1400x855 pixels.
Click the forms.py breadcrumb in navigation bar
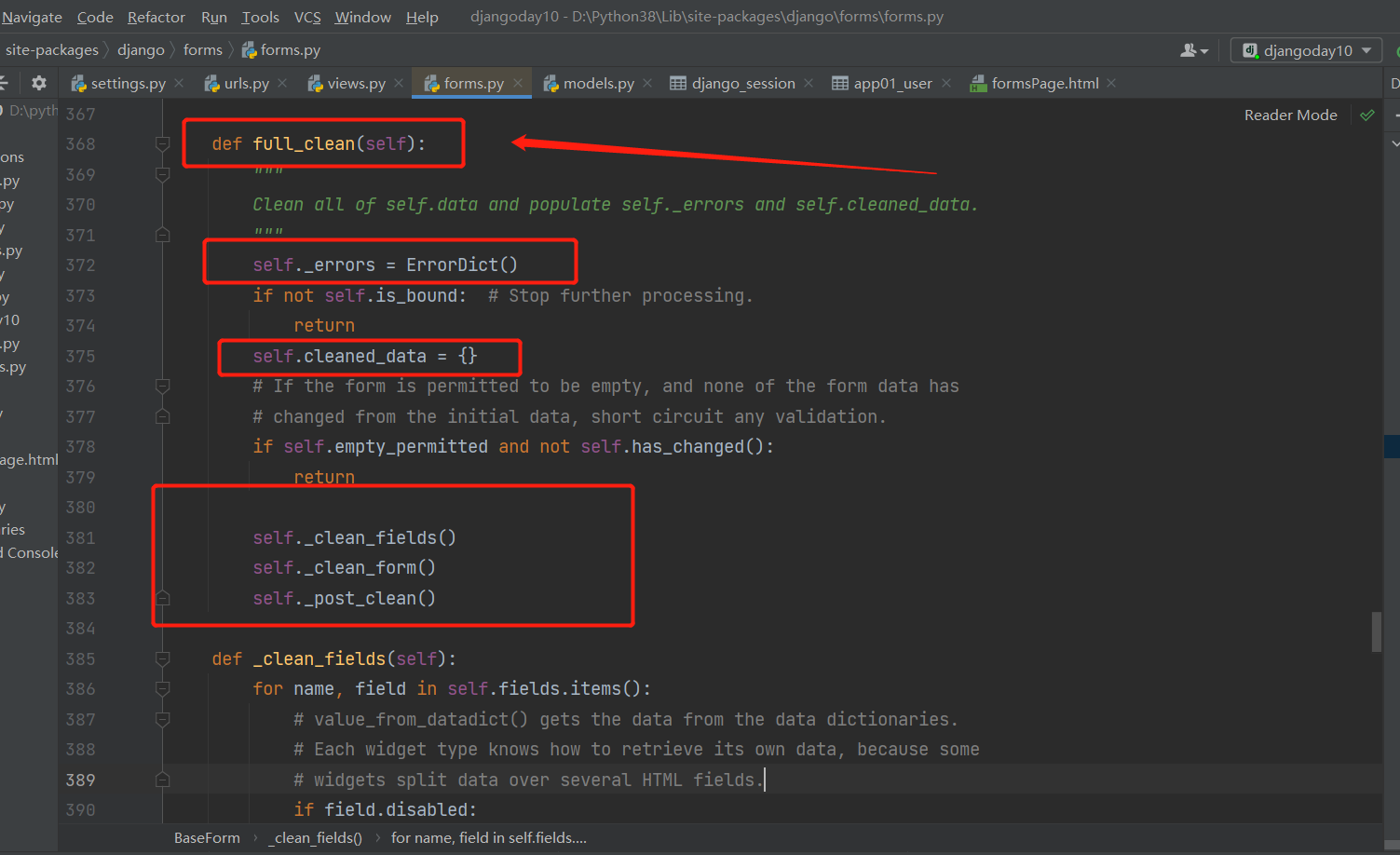pos(281,49)
